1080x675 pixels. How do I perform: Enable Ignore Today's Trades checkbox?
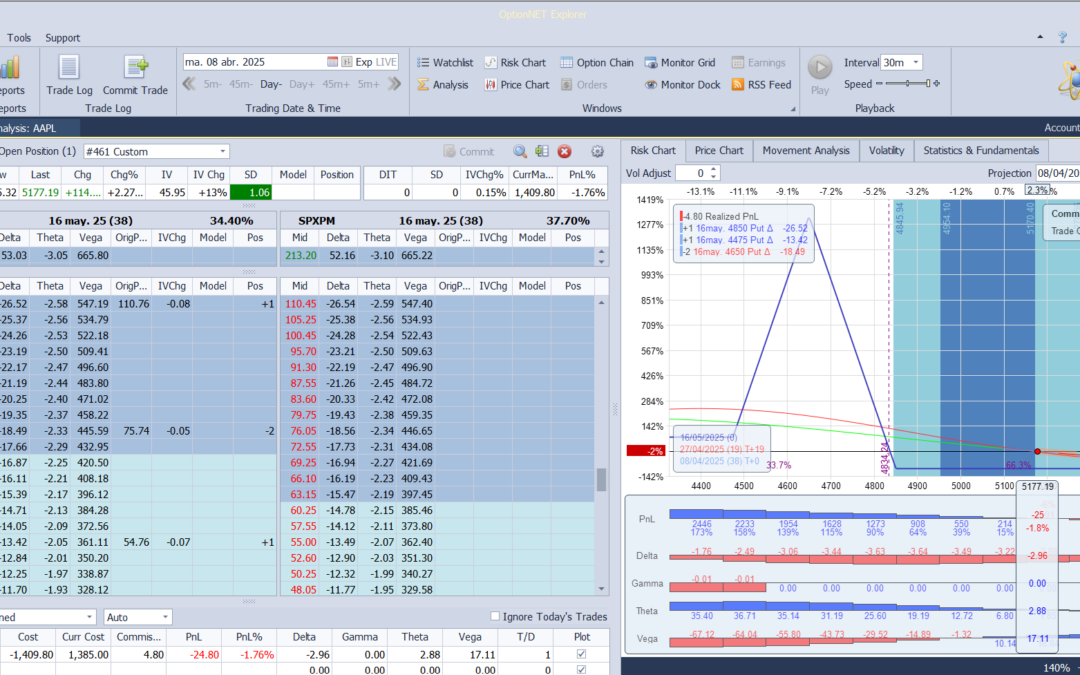(496, 616)
